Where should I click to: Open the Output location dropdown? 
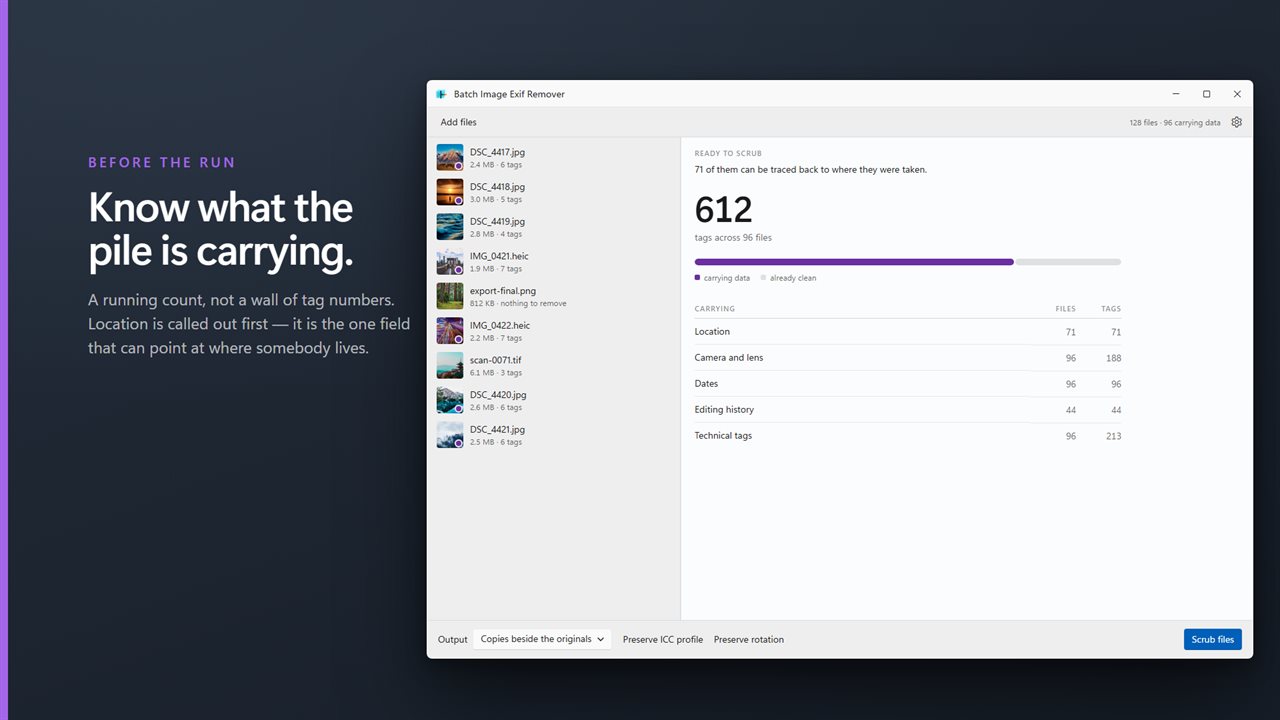(542, 639)
